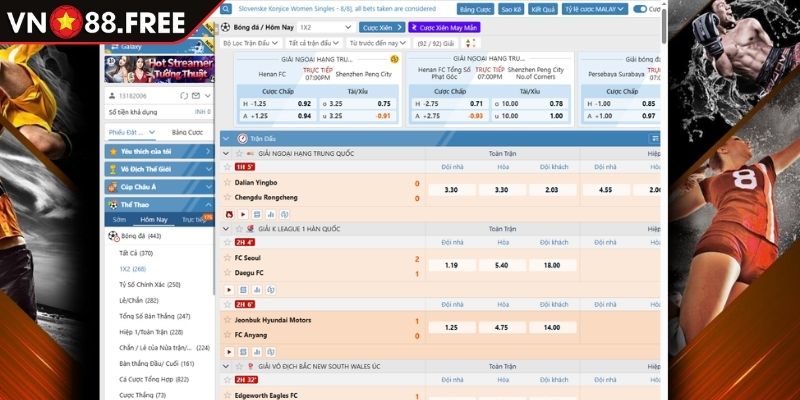Select odds 5.40 draw for FC Seoul match
This screenshot has width=800, height=400.
click(501, 265)
